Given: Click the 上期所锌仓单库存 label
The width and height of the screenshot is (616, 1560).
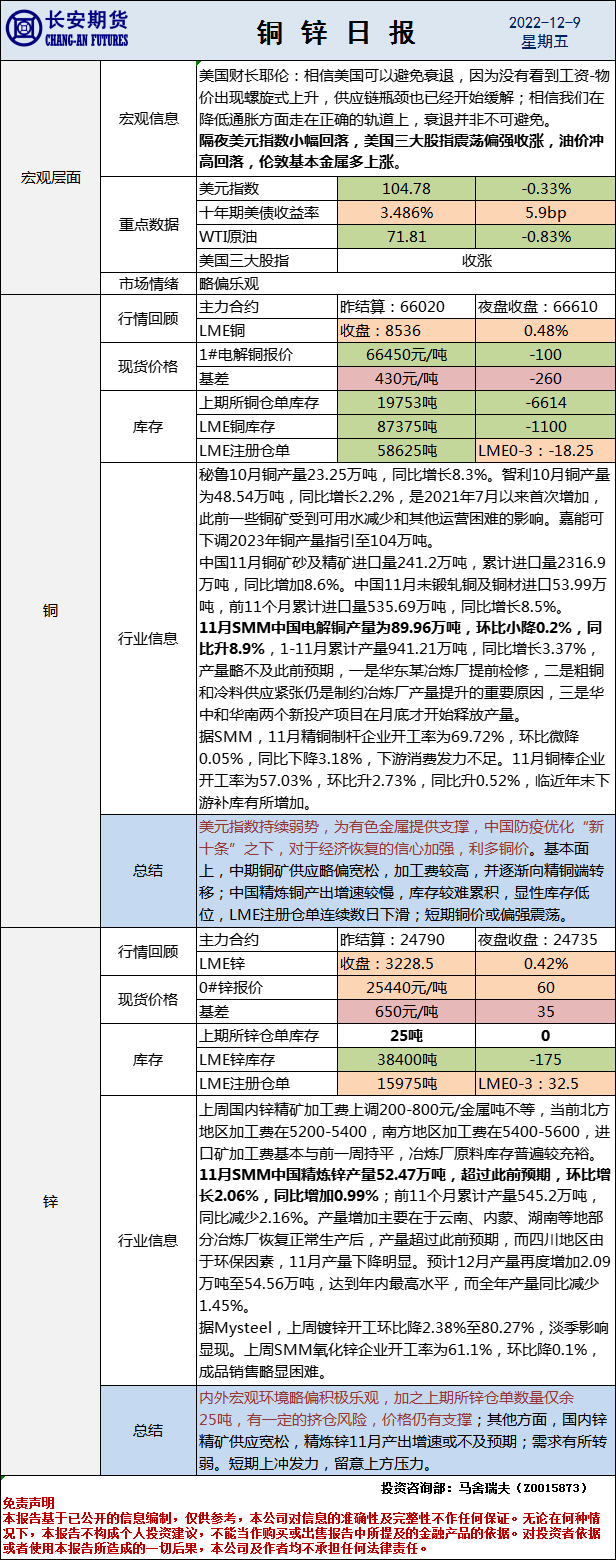Looking at the screenshot, I should click(x=267, y=1036).
